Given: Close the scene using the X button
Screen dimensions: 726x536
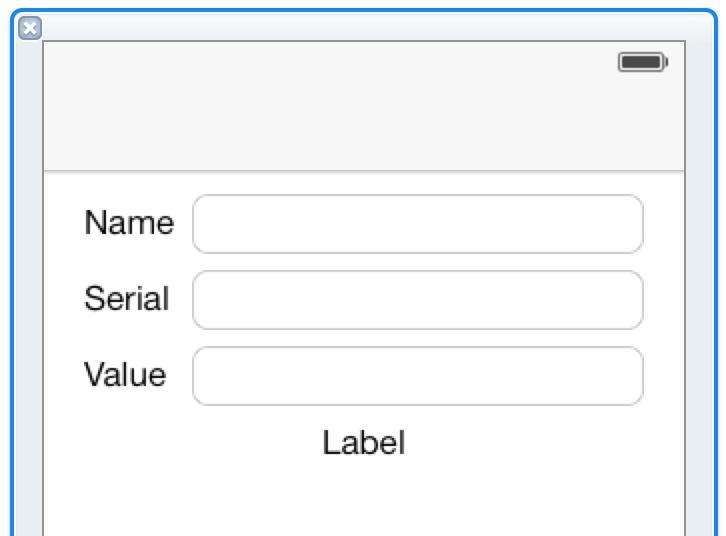Looking at the screenshot, I should click(x=30, y=28).
